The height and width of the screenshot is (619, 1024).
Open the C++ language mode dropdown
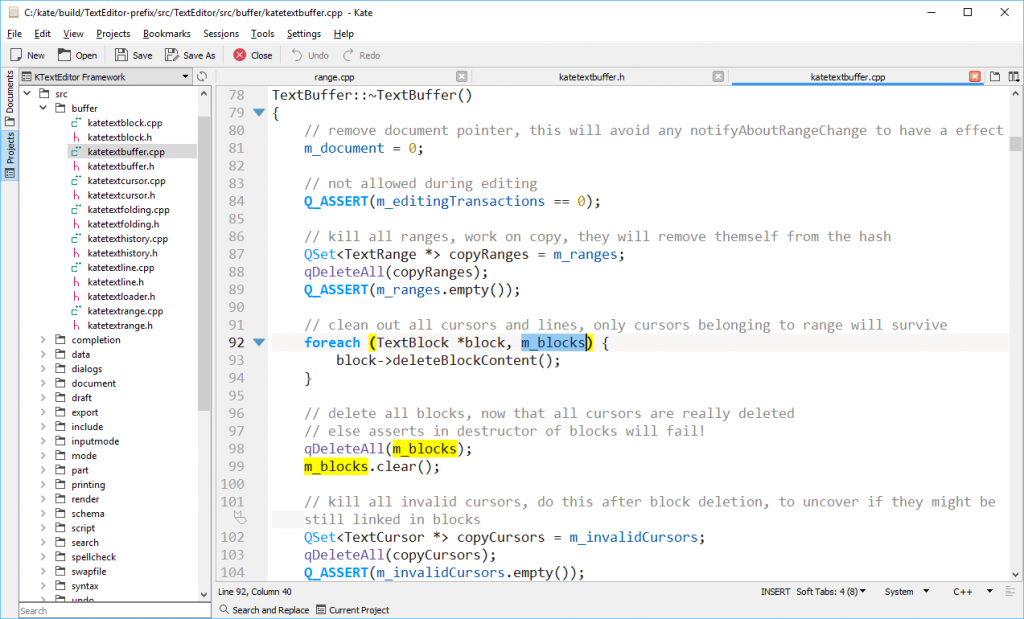tap(965, 591)
